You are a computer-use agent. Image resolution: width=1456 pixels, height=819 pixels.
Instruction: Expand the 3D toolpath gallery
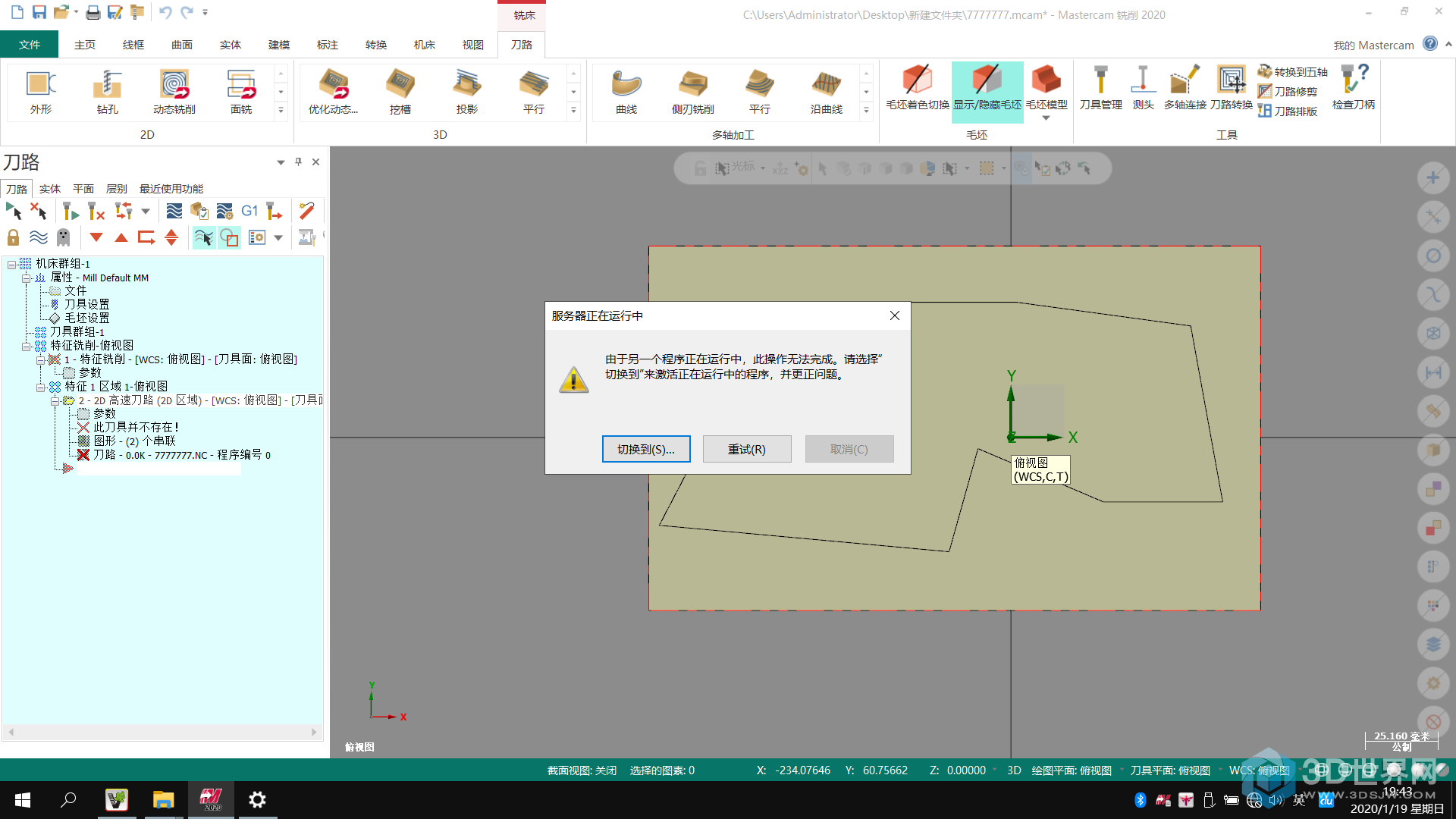coord(573,110)
